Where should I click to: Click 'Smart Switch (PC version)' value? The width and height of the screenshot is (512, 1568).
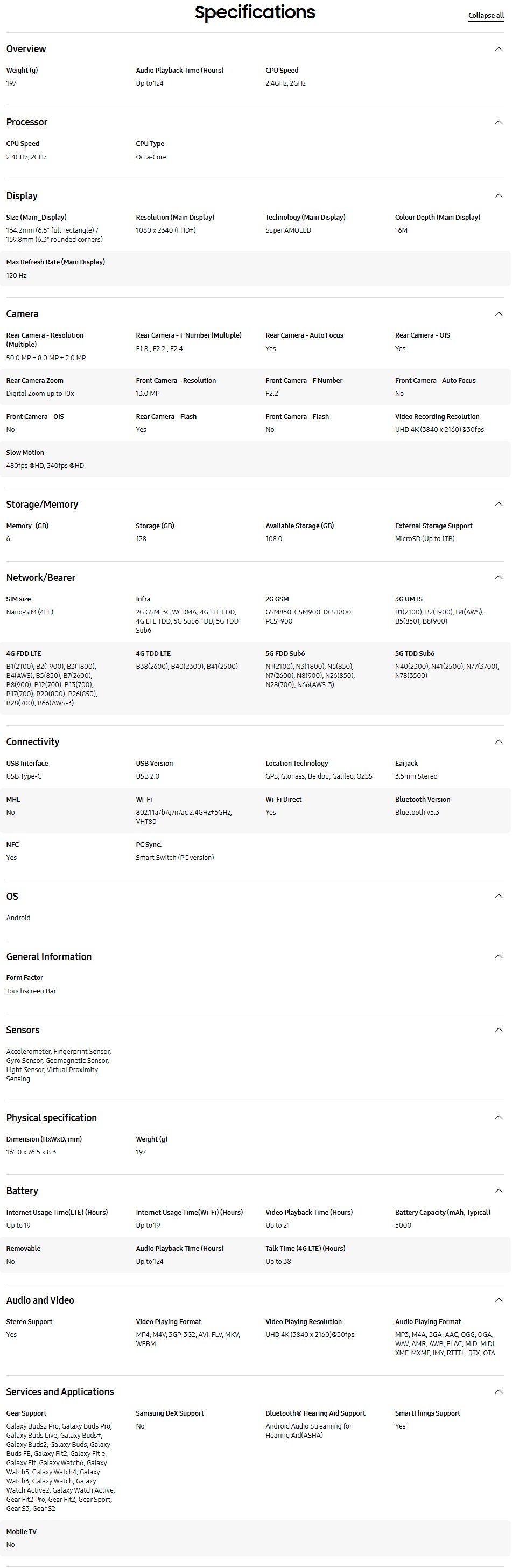[x=175, y=858]
